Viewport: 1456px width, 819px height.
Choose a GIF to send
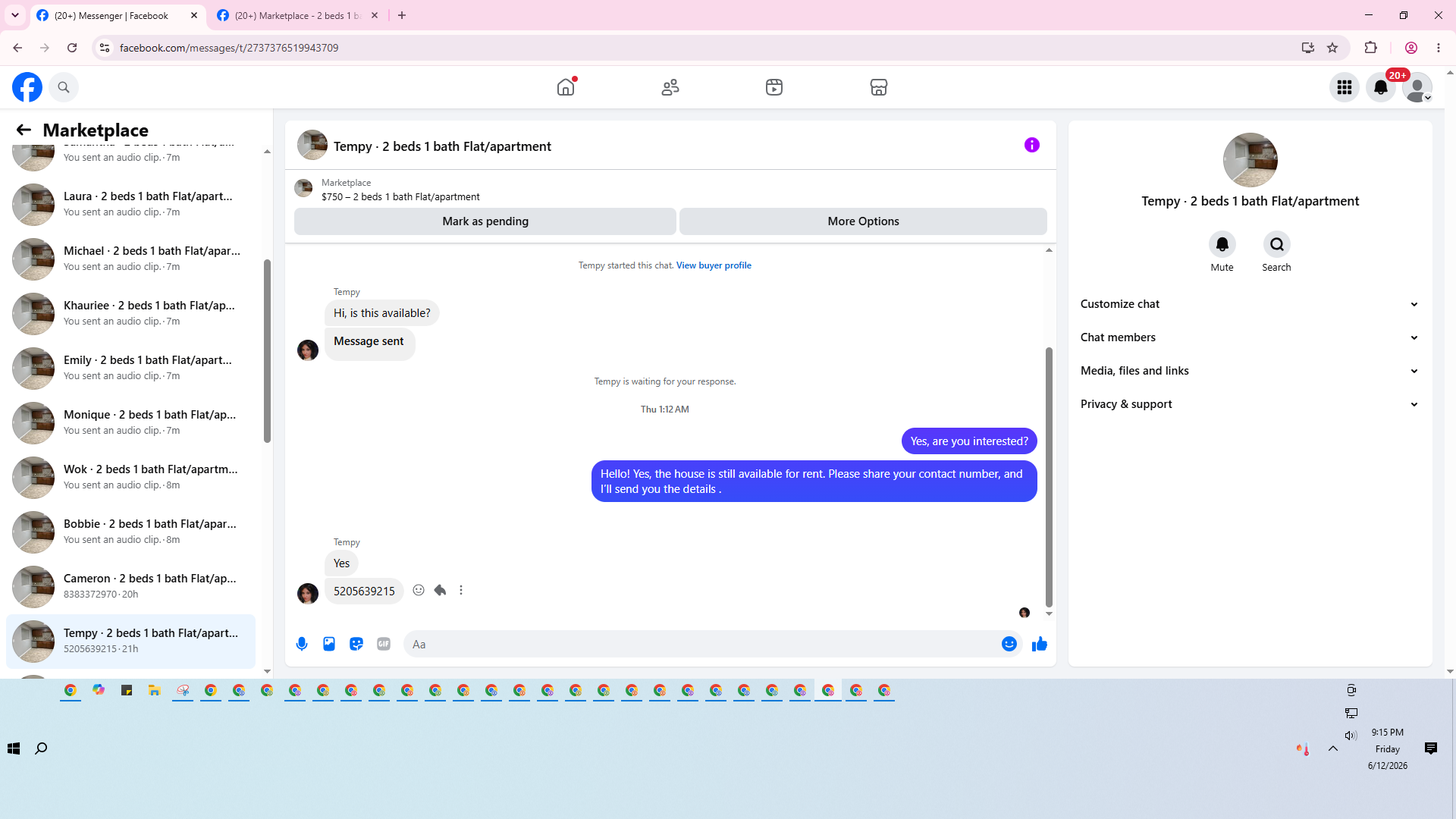click(x=384, y=644)
